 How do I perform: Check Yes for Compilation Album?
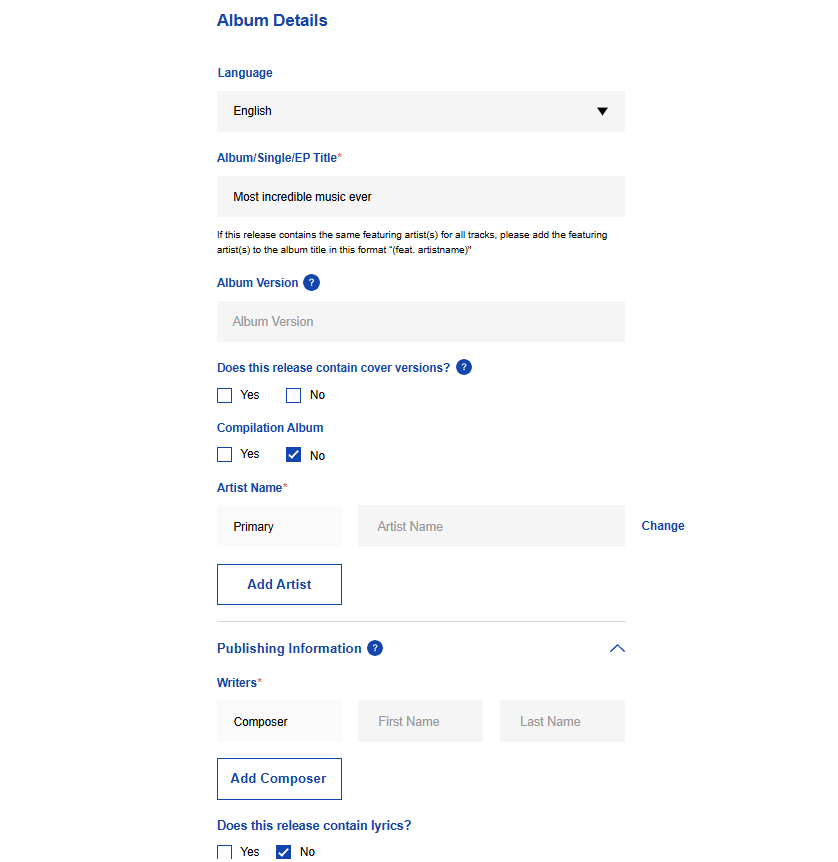coord(224,455)
